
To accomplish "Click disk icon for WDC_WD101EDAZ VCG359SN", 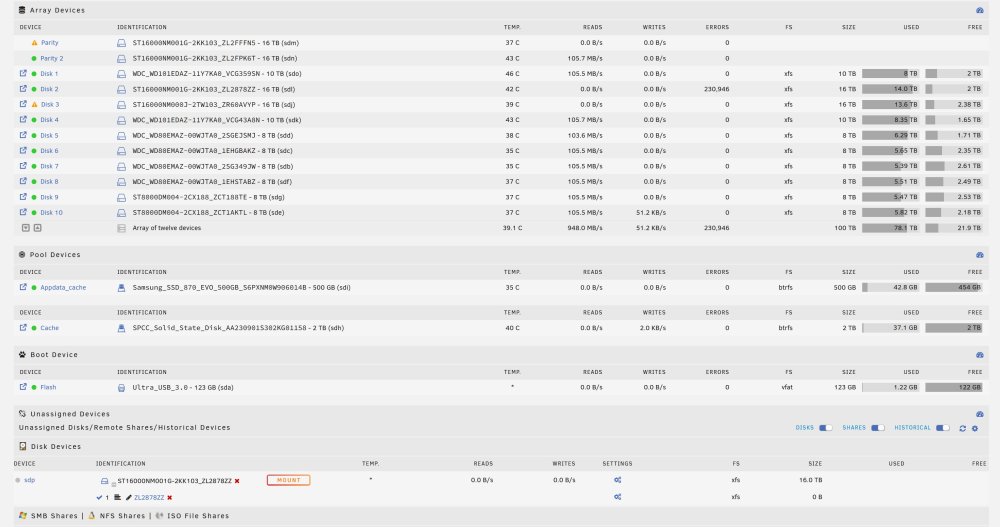I will click(121, 74).
